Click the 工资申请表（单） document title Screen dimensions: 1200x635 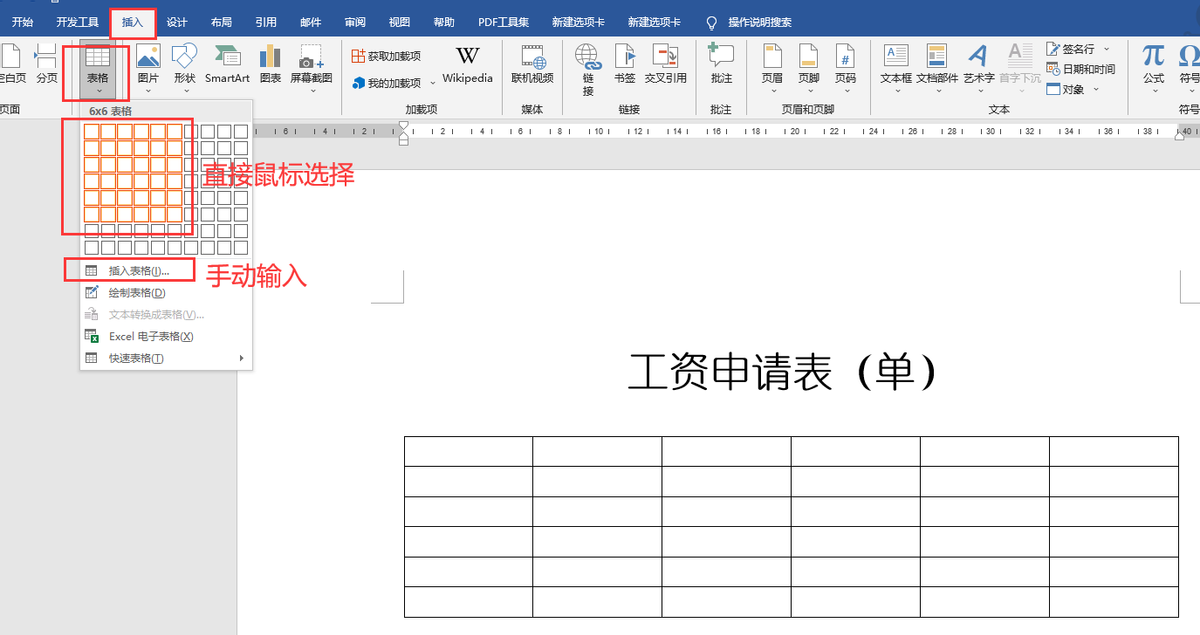[x=785, y=372]
